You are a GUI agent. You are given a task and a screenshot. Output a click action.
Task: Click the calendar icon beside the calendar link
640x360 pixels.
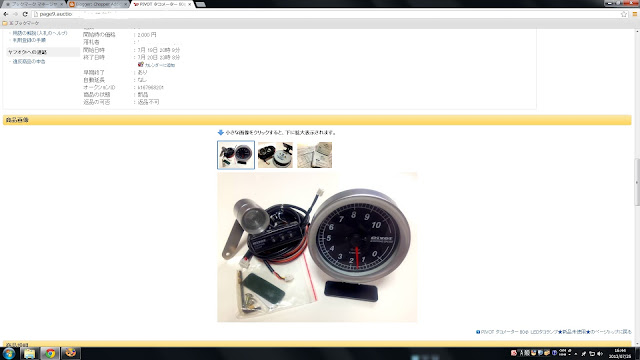point(140,64)
